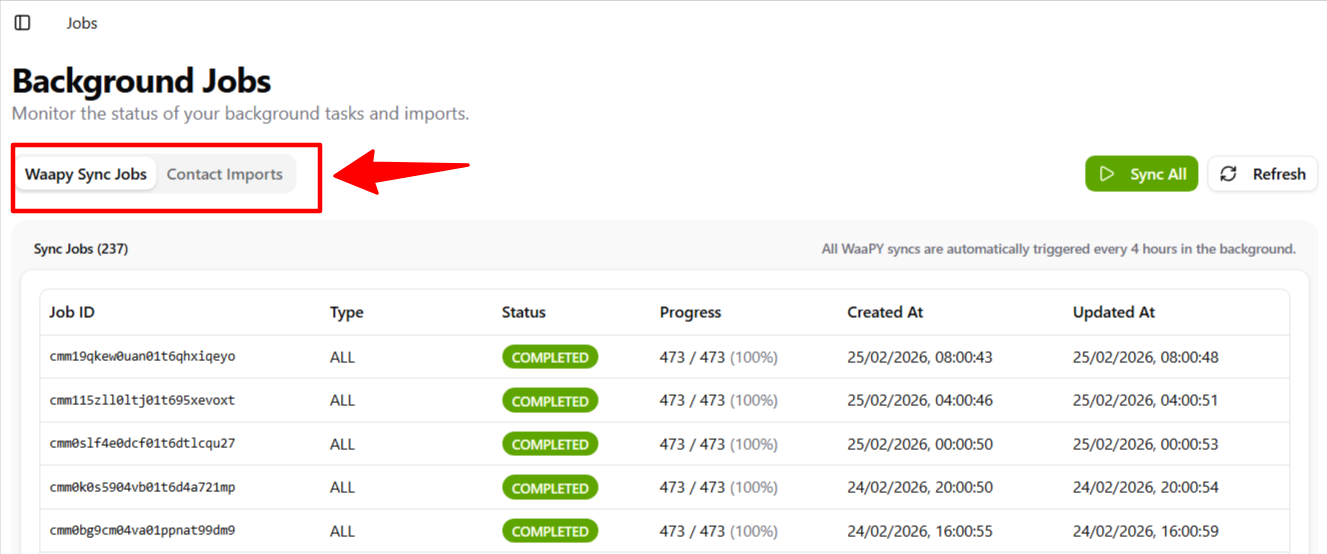Click the Type column header
Viewport: 1327px width, 554px height.
pos(346,312)
